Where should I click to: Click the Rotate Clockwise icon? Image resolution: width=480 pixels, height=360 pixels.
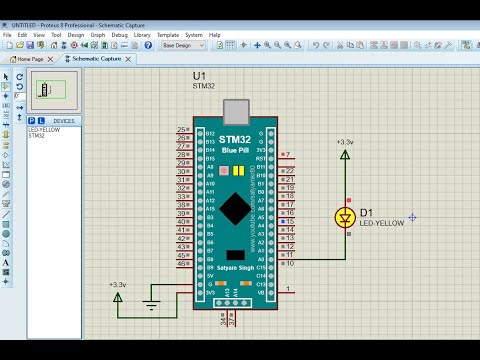(20, 77)
